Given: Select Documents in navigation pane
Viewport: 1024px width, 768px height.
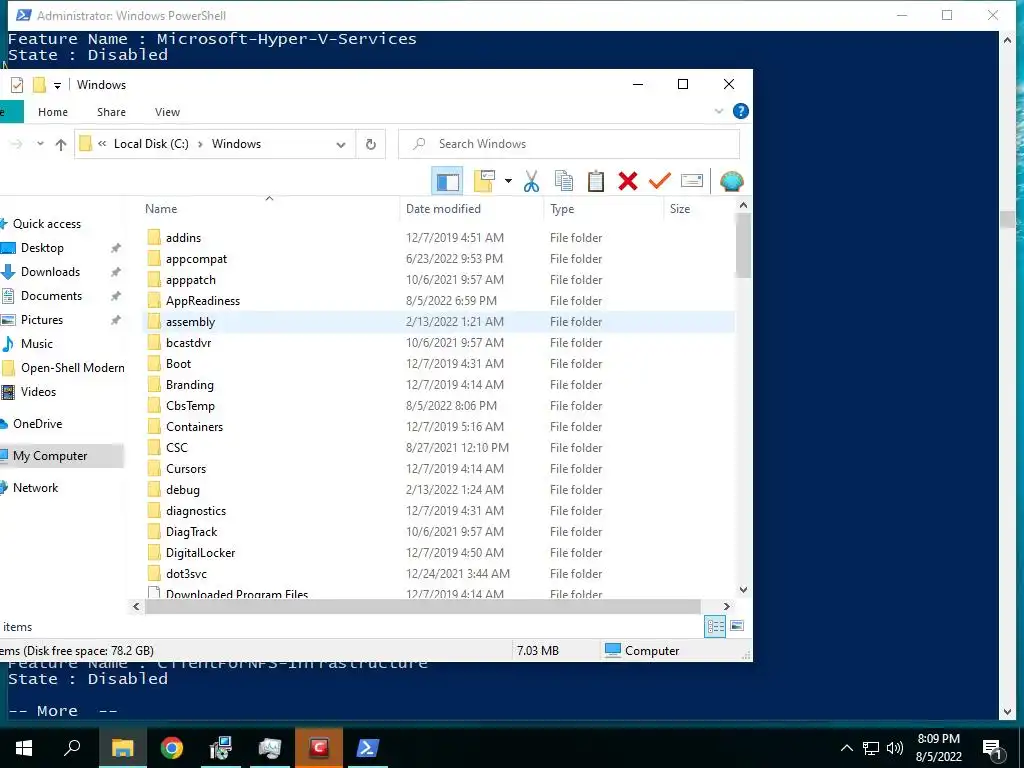Looking at the screenshot, I should coord(52,296).
